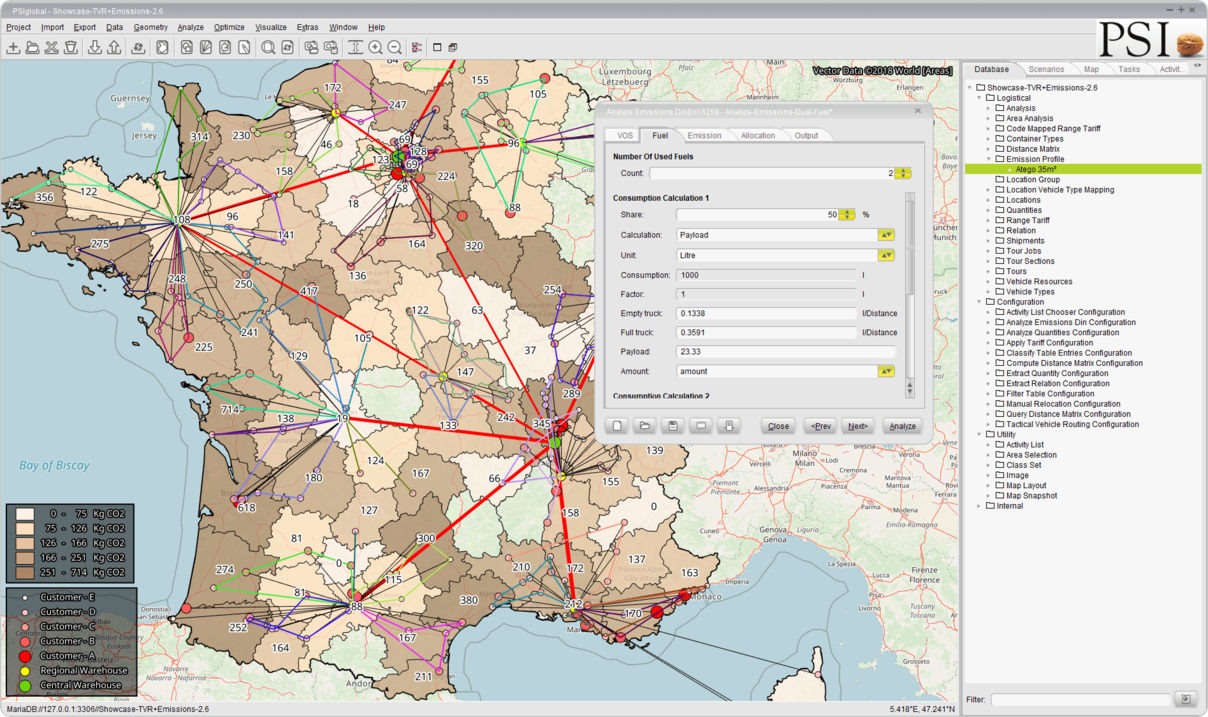Click the Empty truck value field
This screenshot has width=1208, height=717.
click(x=767, y=313)
